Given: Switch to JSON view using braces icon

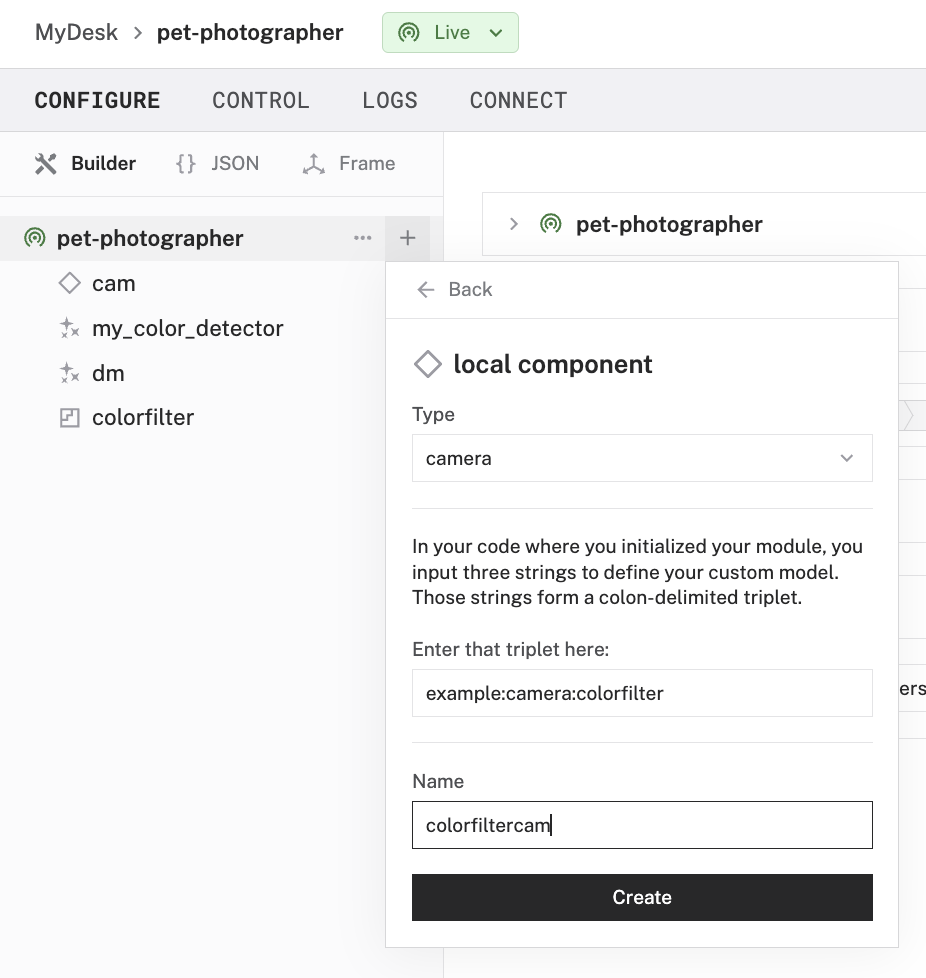Looking at the screenshot, I should [185, 163].
